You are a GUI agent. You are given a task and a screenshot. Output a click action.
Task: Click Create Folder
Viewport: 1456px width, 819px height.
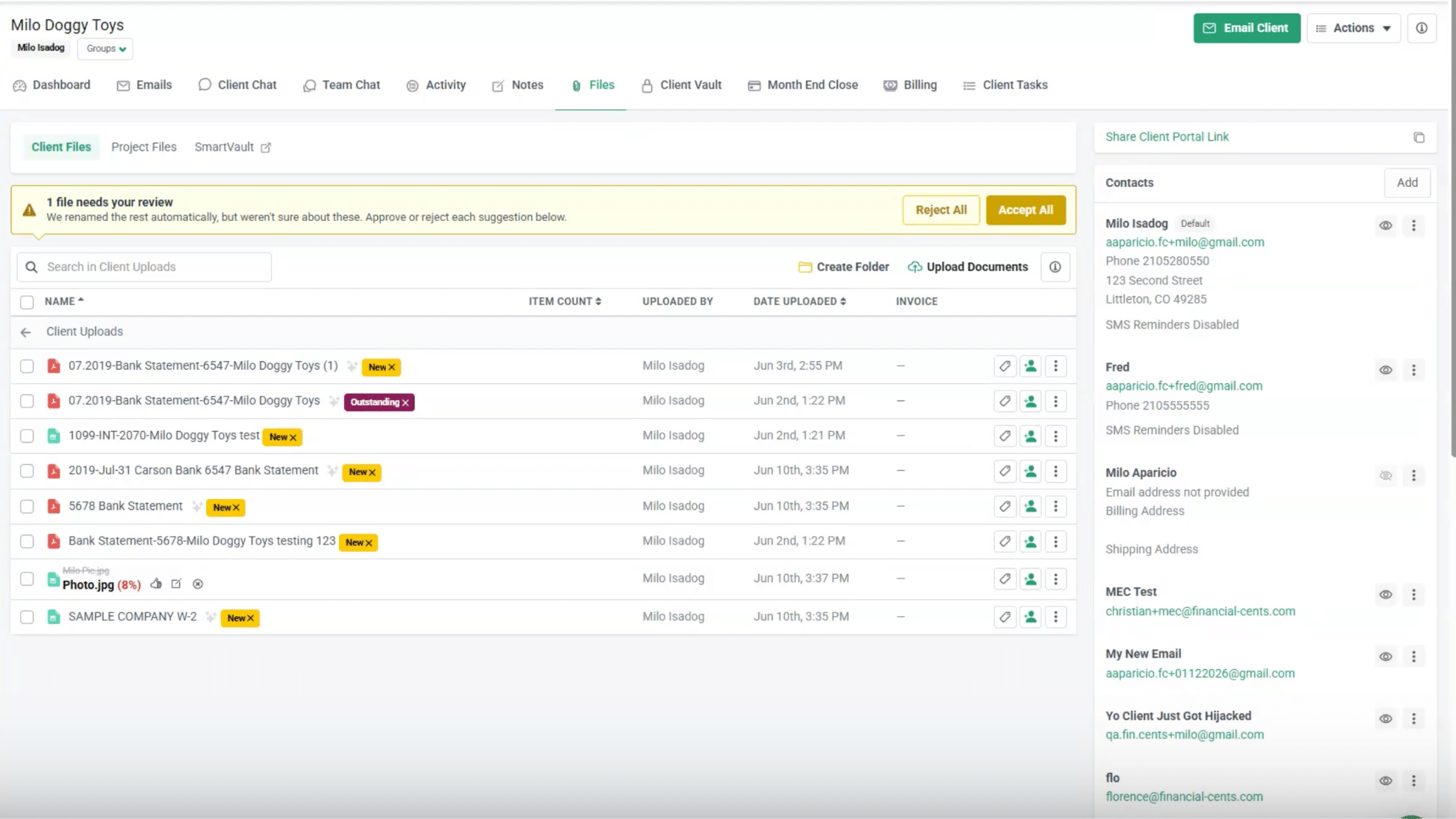[x=843, y=267]
